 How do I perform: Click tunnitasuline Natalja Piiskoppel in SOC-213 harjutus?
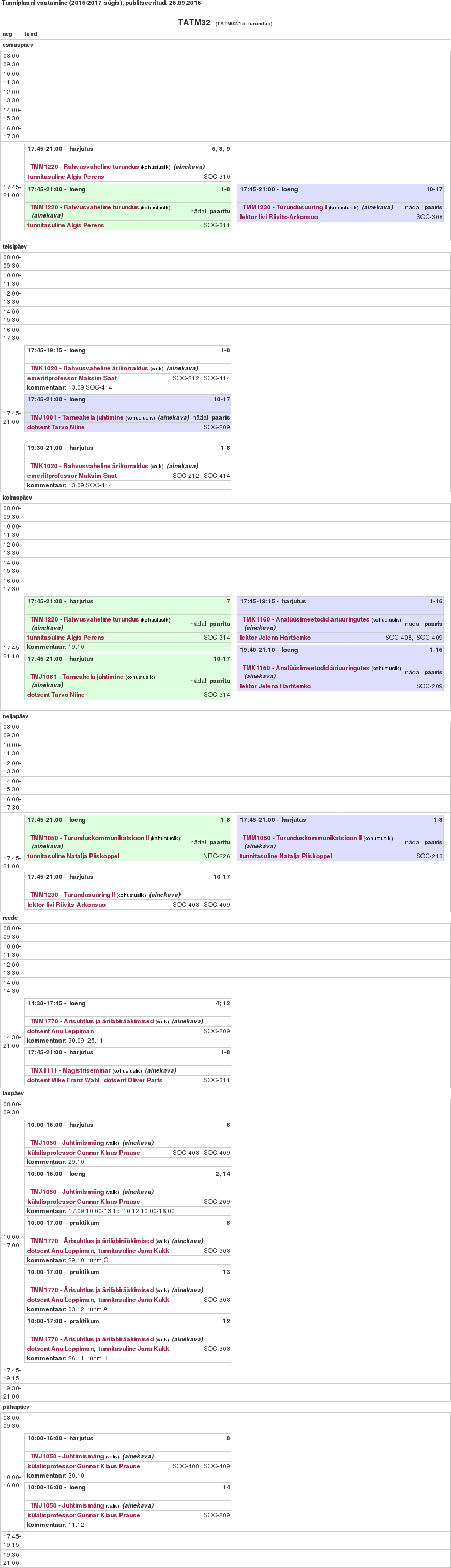click(x=286, y=857)
